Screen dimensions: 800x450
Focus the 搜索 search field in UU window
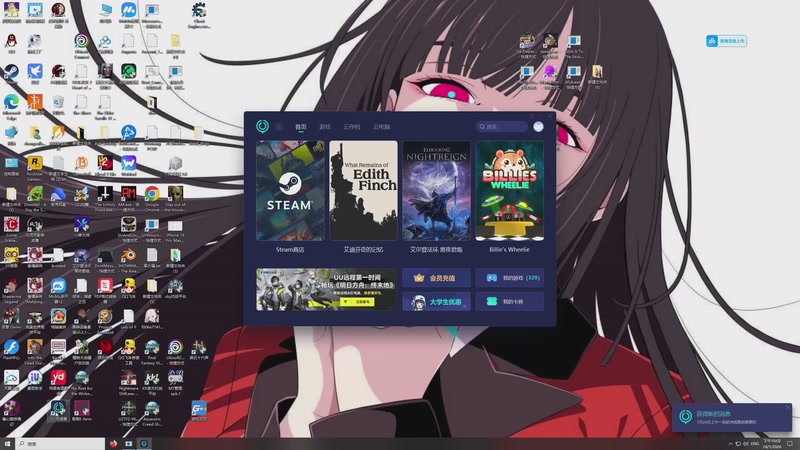(x=502, y=127)
